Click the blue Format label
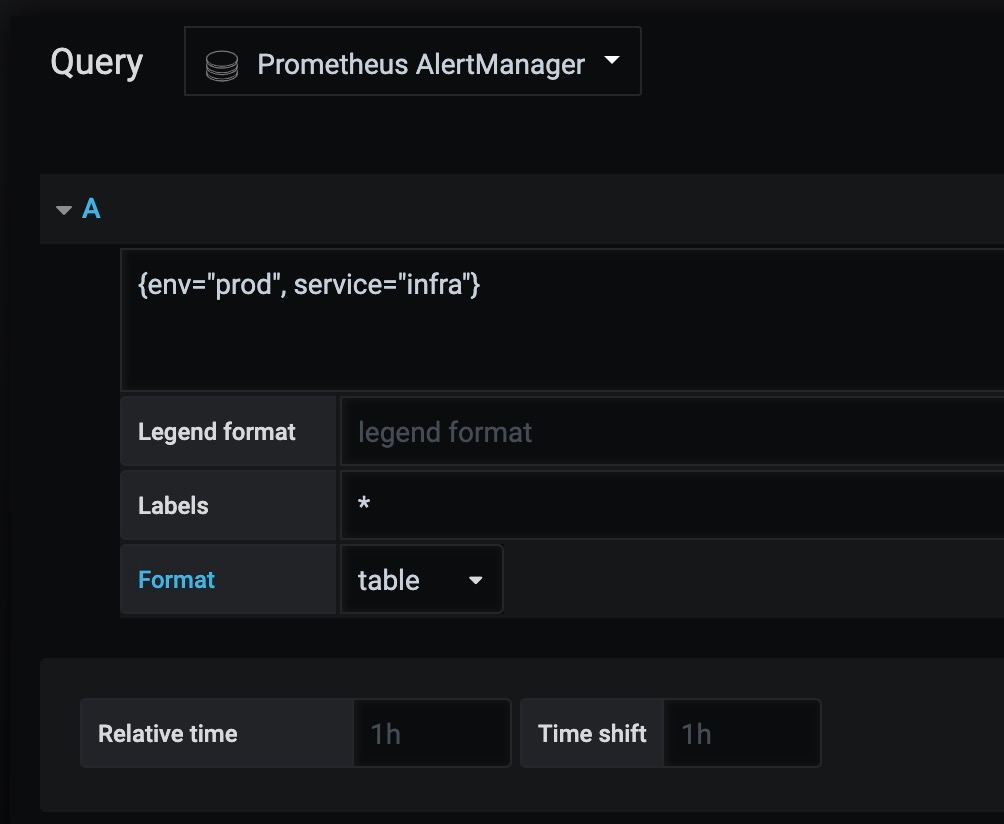This screenshot has height=824, width=1004. coord(176,579)
